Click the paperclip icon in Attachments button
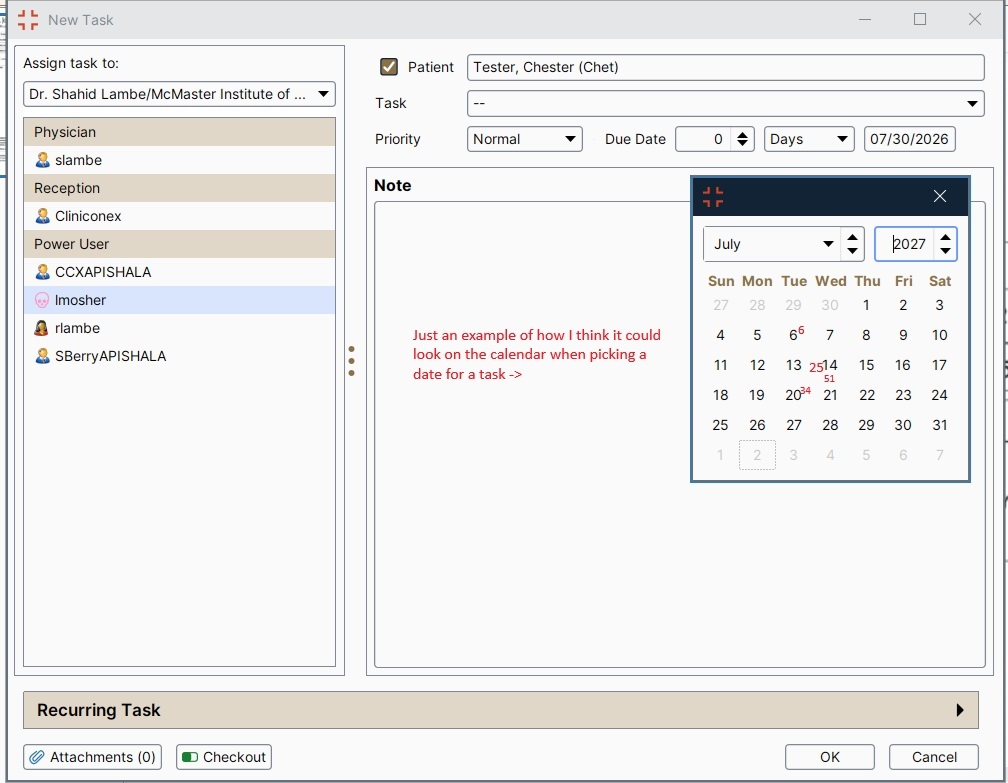1008x783 pixels. pos(37,757)
